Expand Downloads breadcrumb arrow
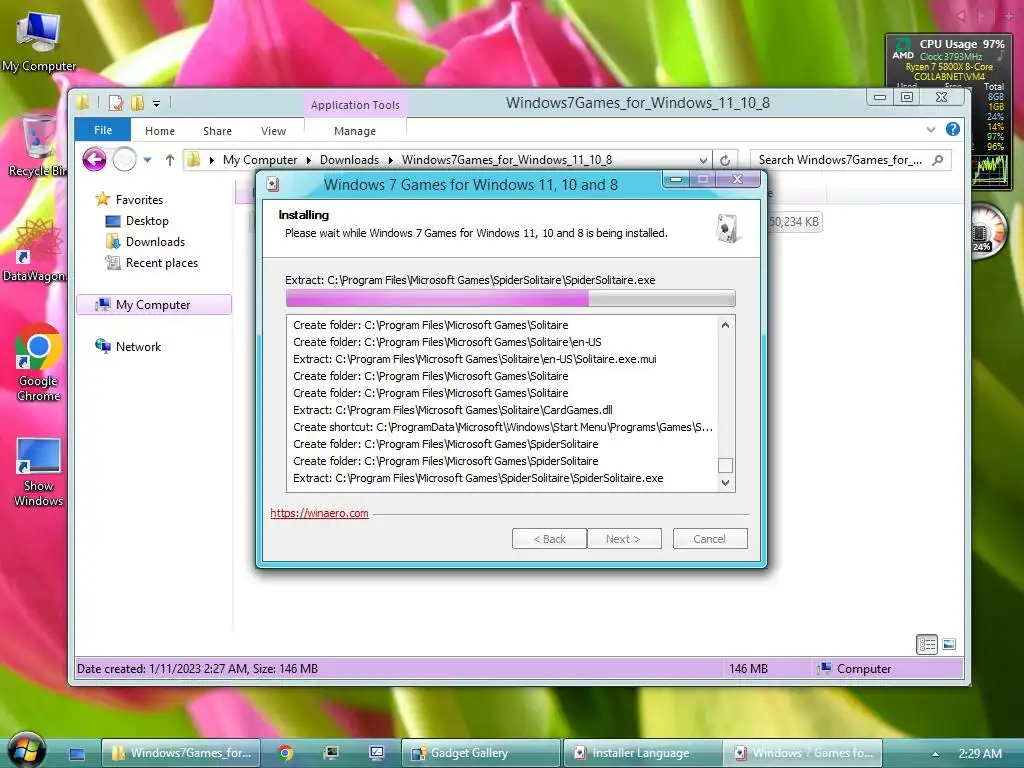The height and width of the screenshot is (768, 1024). (391, 160)
